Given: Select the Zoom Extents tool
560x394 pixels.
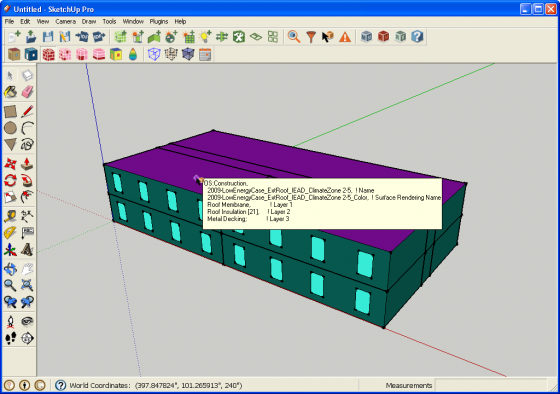Looking at the screenshot, I should [27, 285].
